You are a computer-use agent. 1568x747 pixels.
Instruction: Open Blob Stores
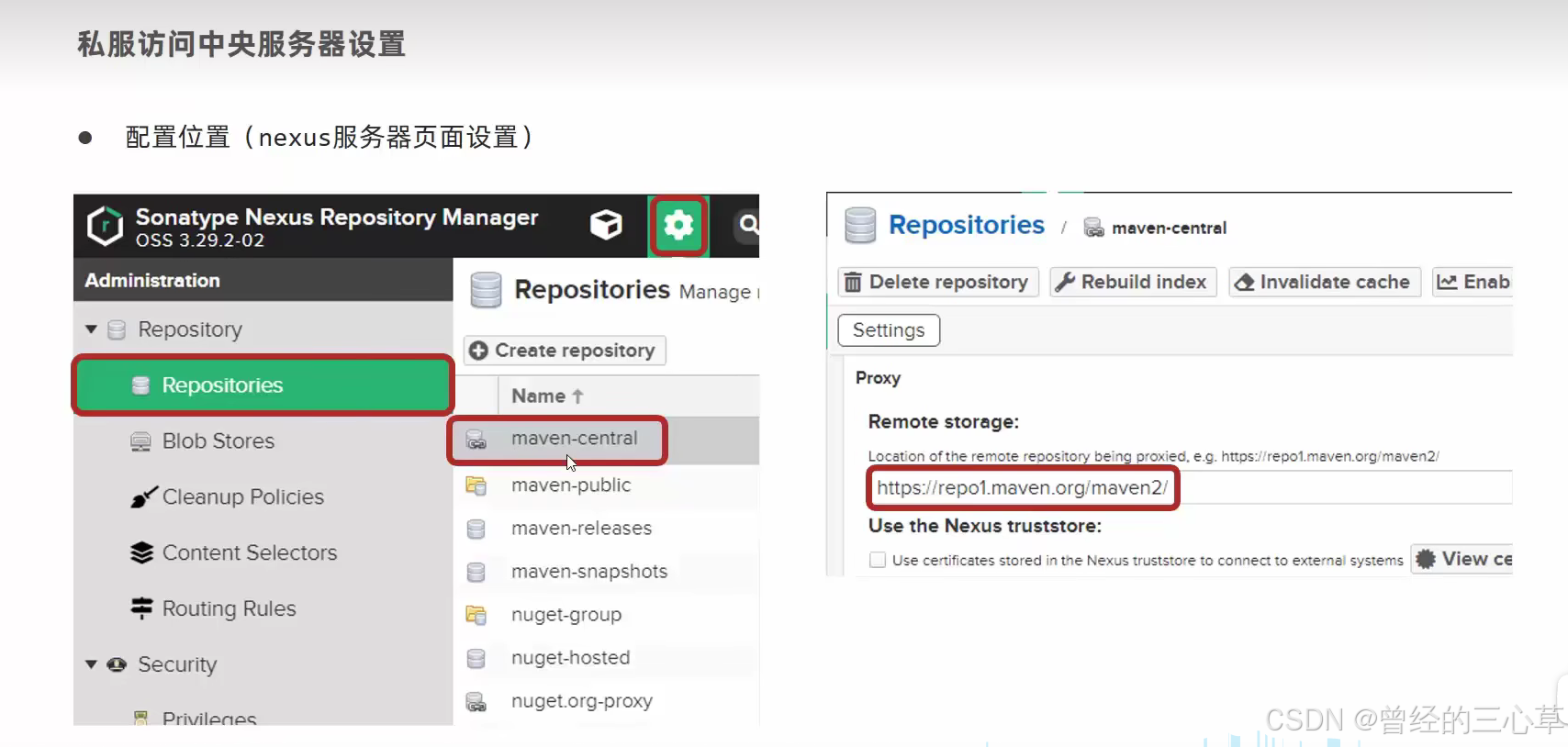218,441
